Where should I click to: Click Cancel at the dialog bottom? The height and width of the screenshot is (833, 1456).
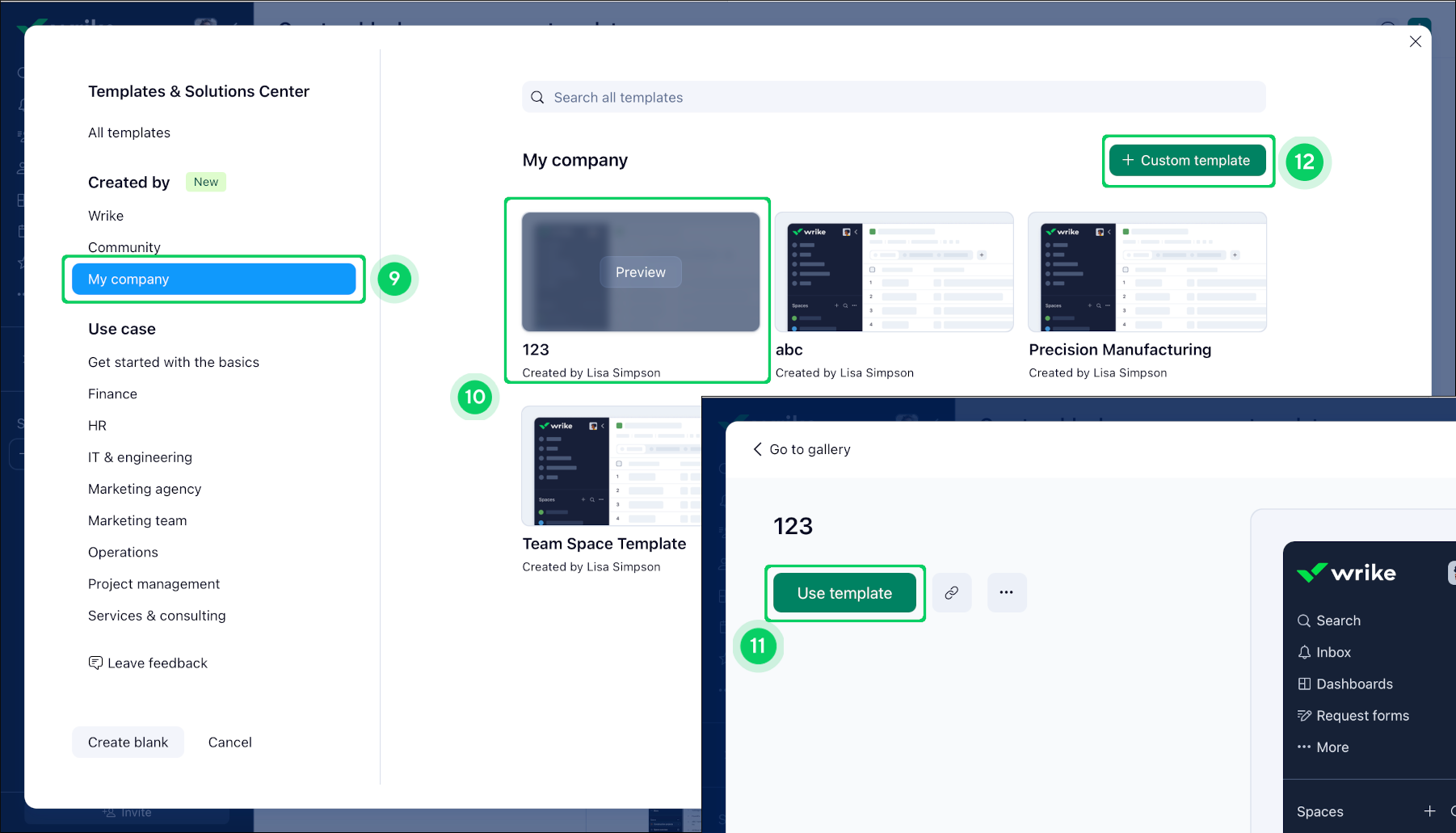click(229, 742)
